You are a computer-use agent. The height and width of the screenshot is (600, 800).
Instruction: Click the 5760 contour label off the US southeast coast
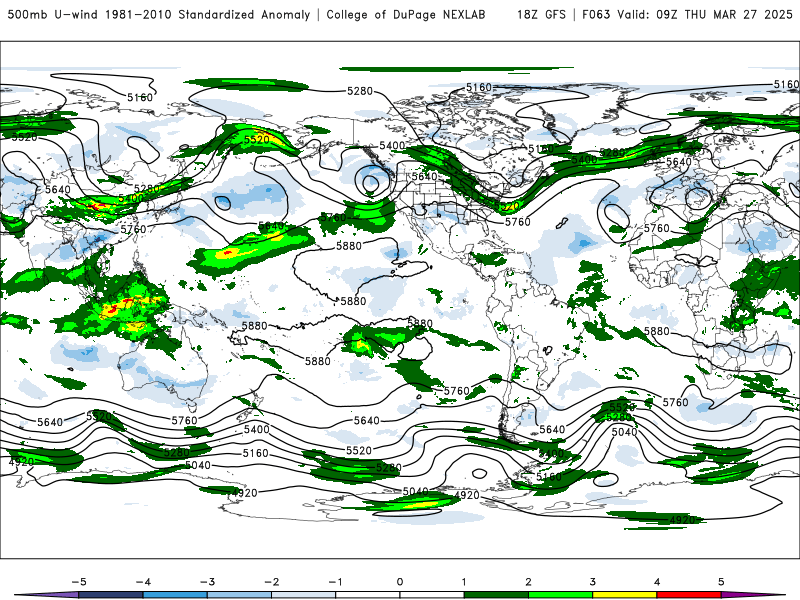(517, 222)
